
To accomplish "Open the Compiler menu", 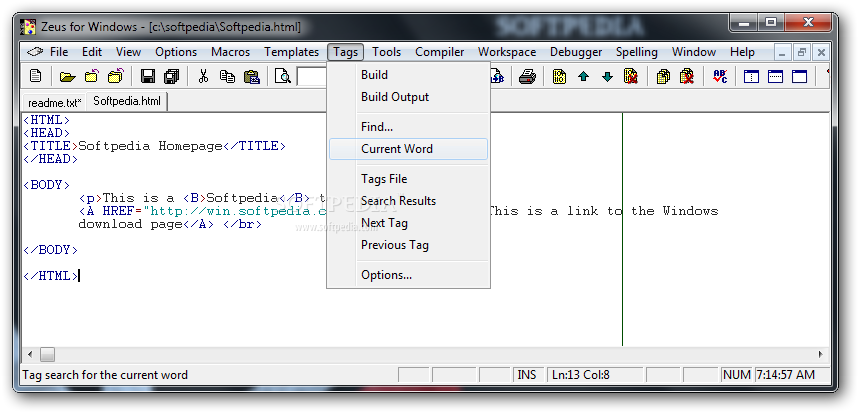I will [440, 52].
